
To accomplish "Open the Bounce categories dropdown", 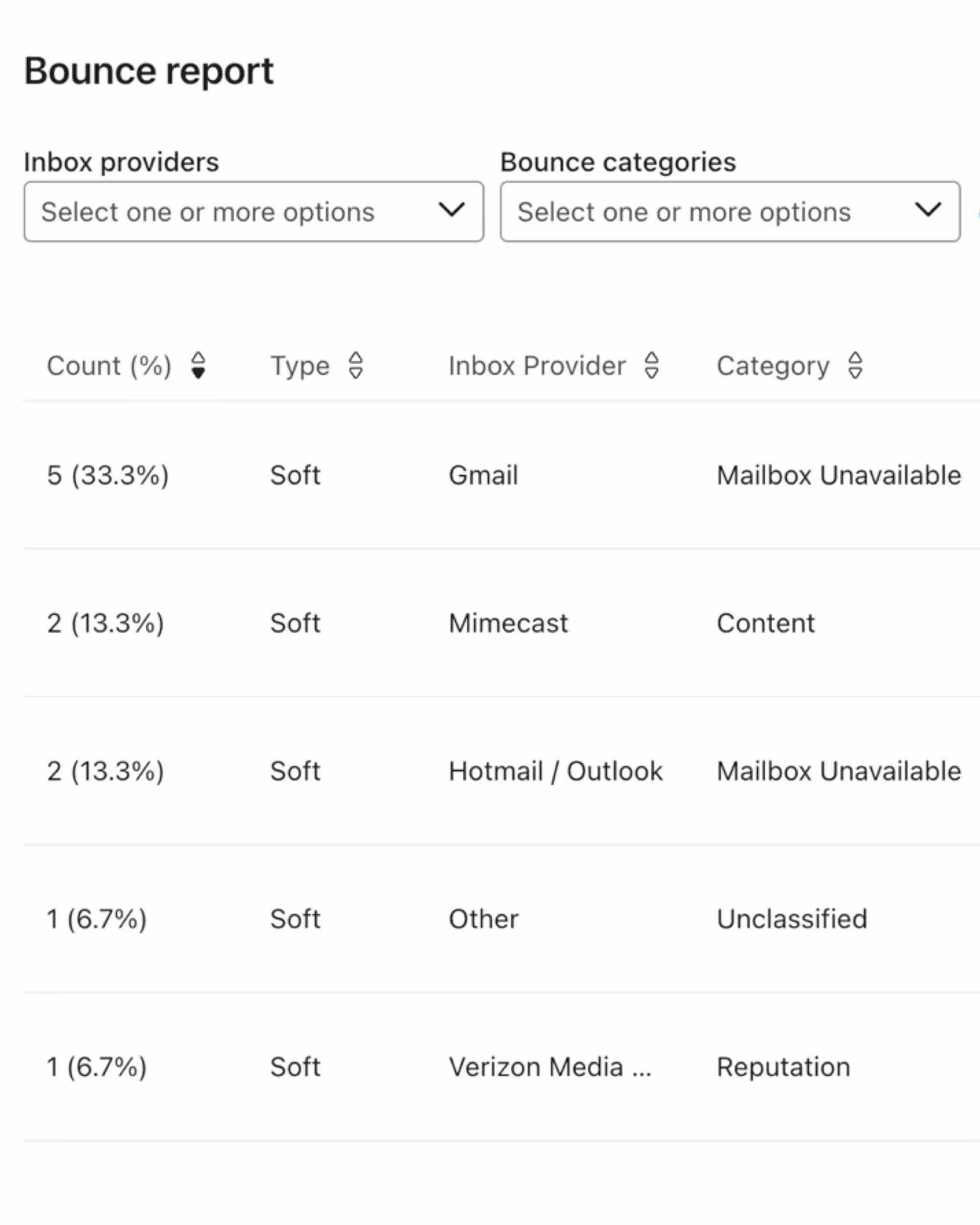I will pyautogui.click(x=730, y=211).
